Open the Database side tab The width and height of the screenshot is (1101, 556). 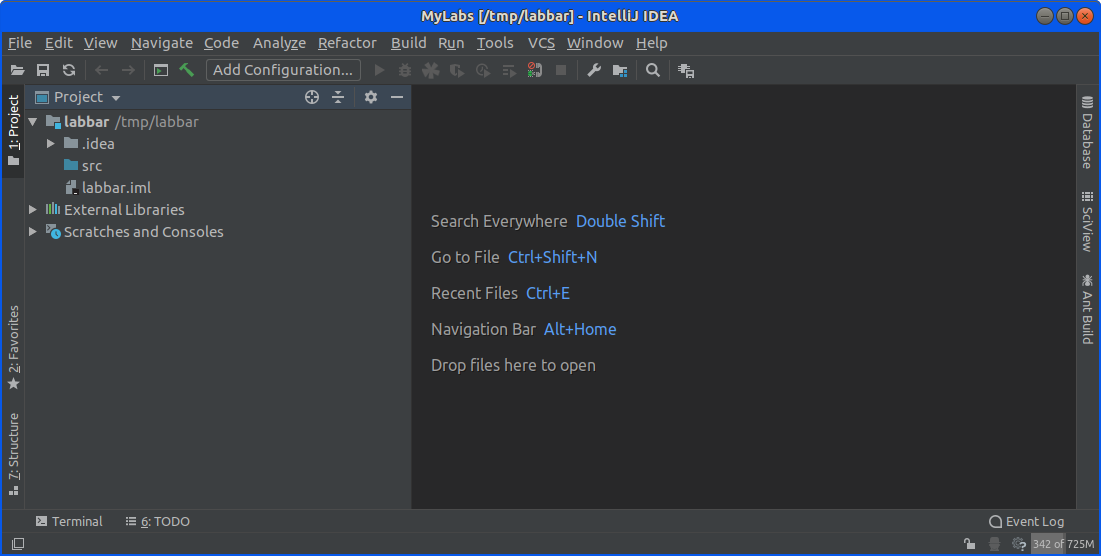pyautogui.click(x=1087, y=132)
